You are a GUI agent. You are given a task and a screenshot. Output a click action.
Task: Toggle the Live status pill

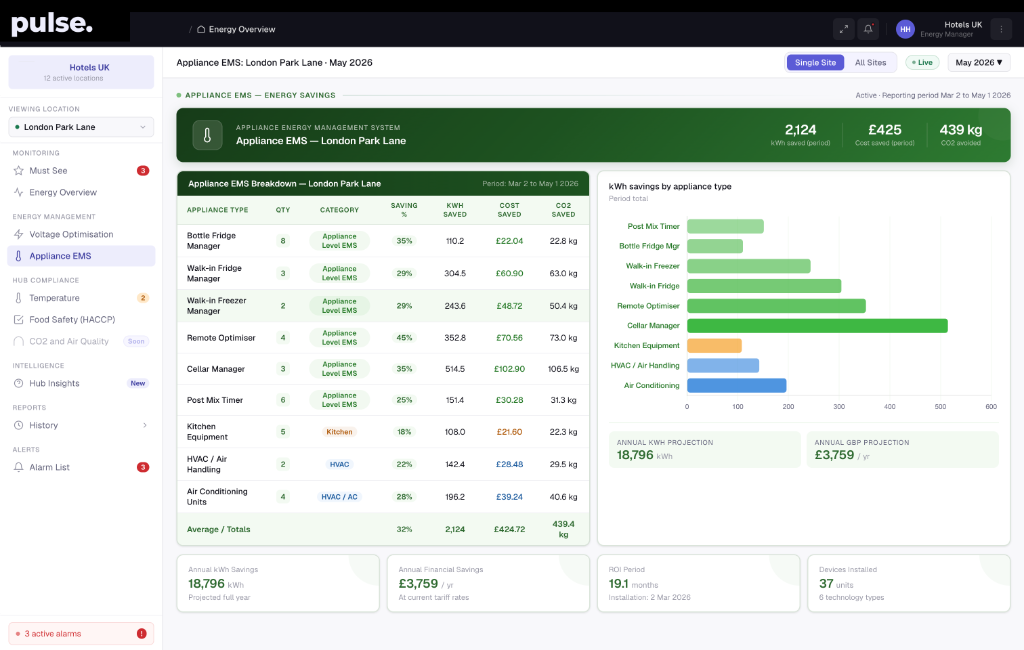922,63
